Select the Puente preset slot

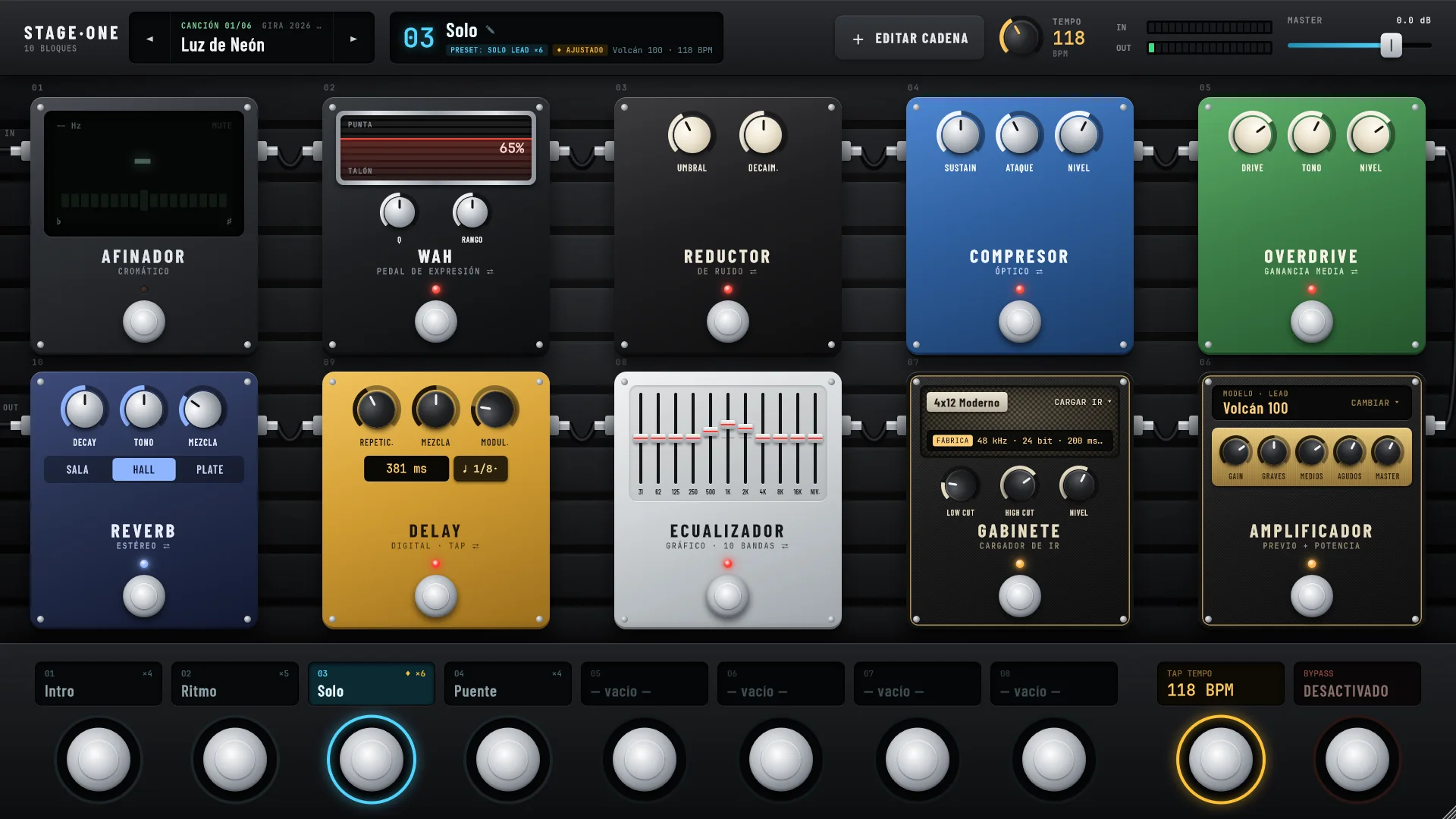507,683
